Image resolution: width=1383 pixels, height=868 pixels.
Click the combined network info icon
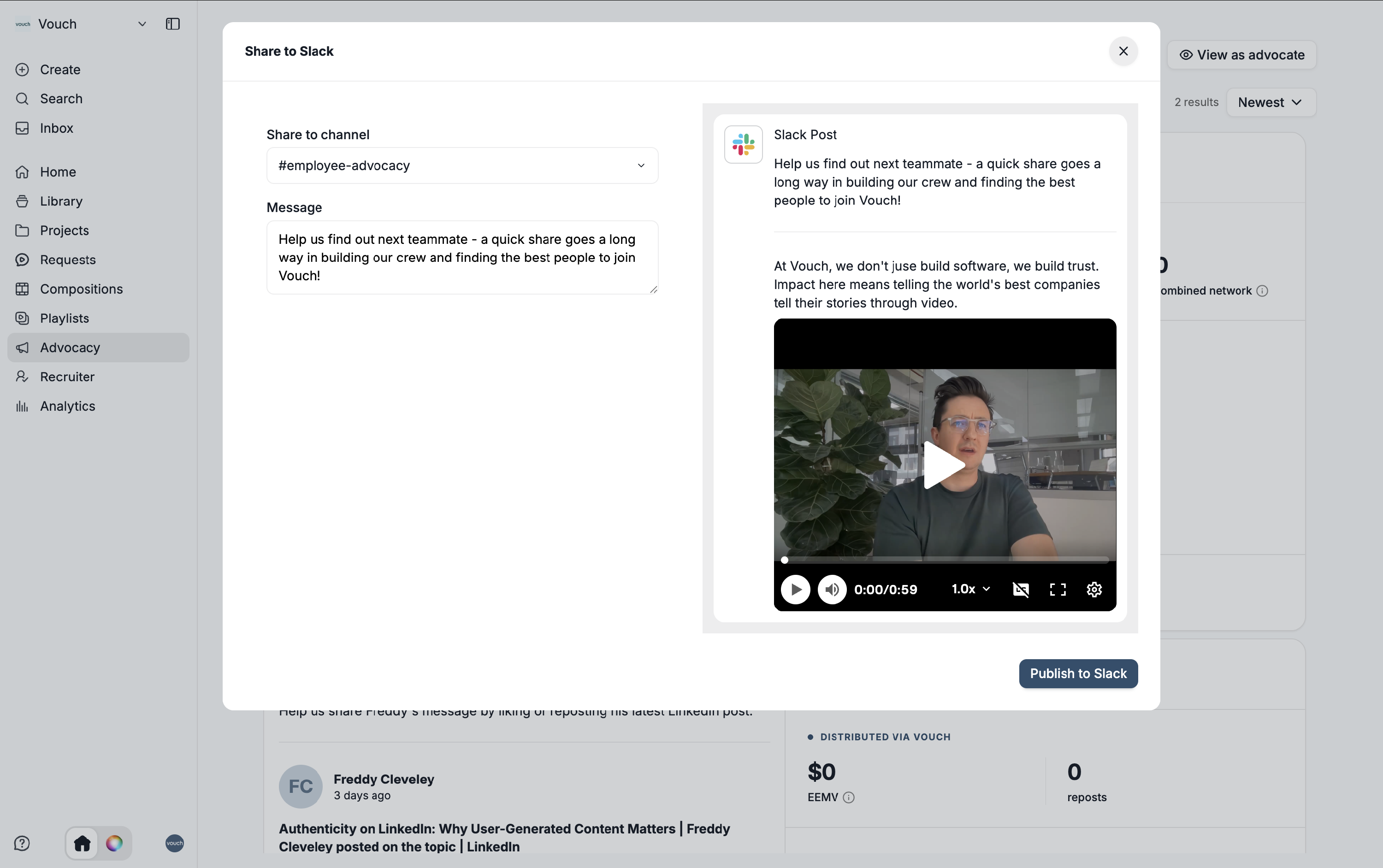point(1262,291)
